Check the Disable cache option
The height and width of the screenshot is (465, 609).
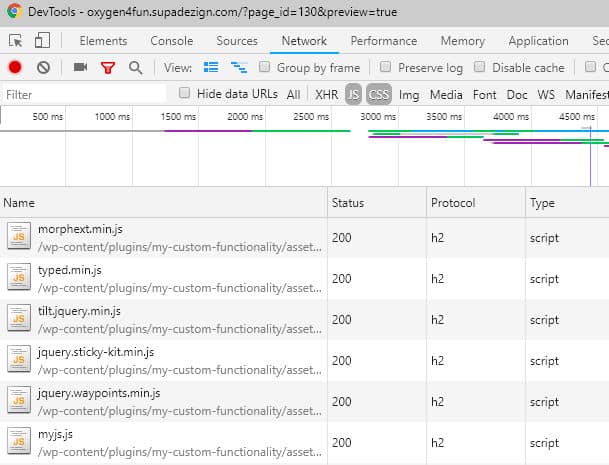480,67
